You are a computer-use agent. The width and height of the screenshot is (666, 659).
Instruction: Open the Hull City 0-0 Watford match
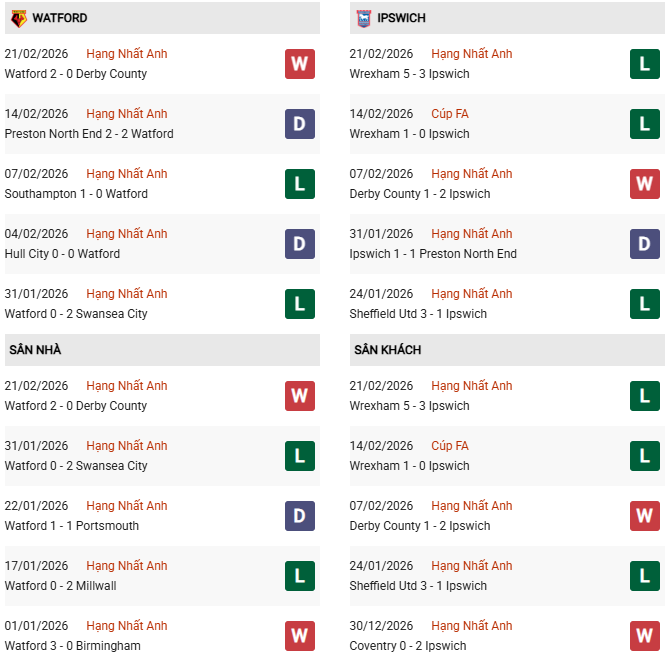pyautogui.click(x=62, y=254)
